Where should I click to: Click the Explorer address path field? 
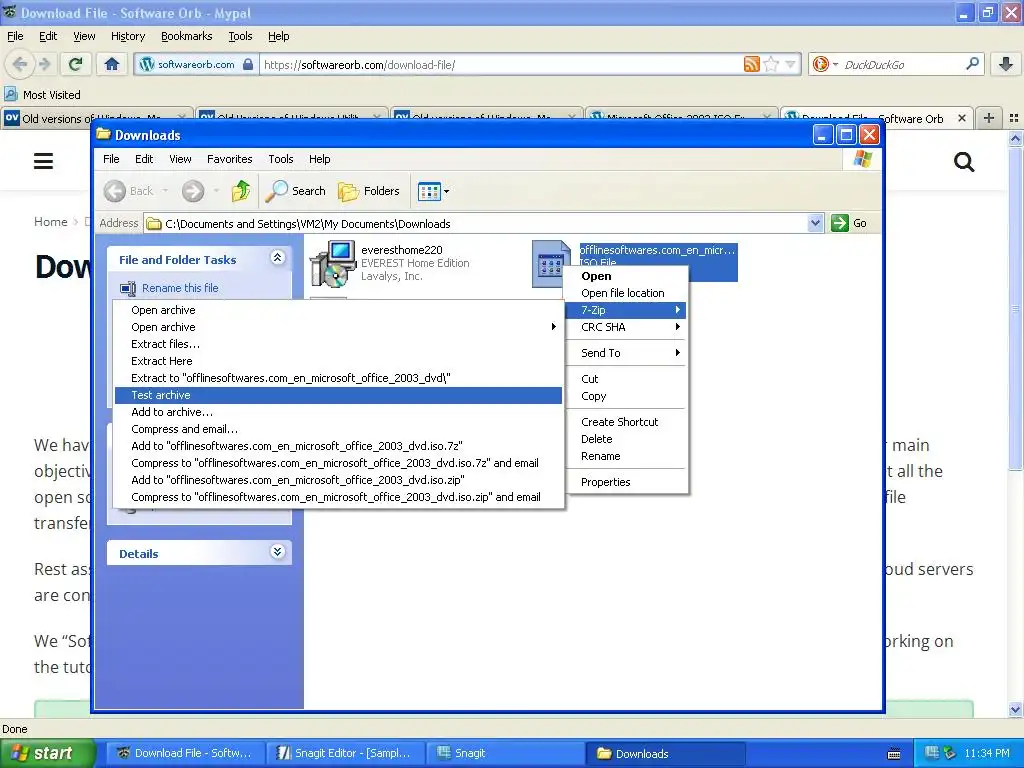(477, 223)
